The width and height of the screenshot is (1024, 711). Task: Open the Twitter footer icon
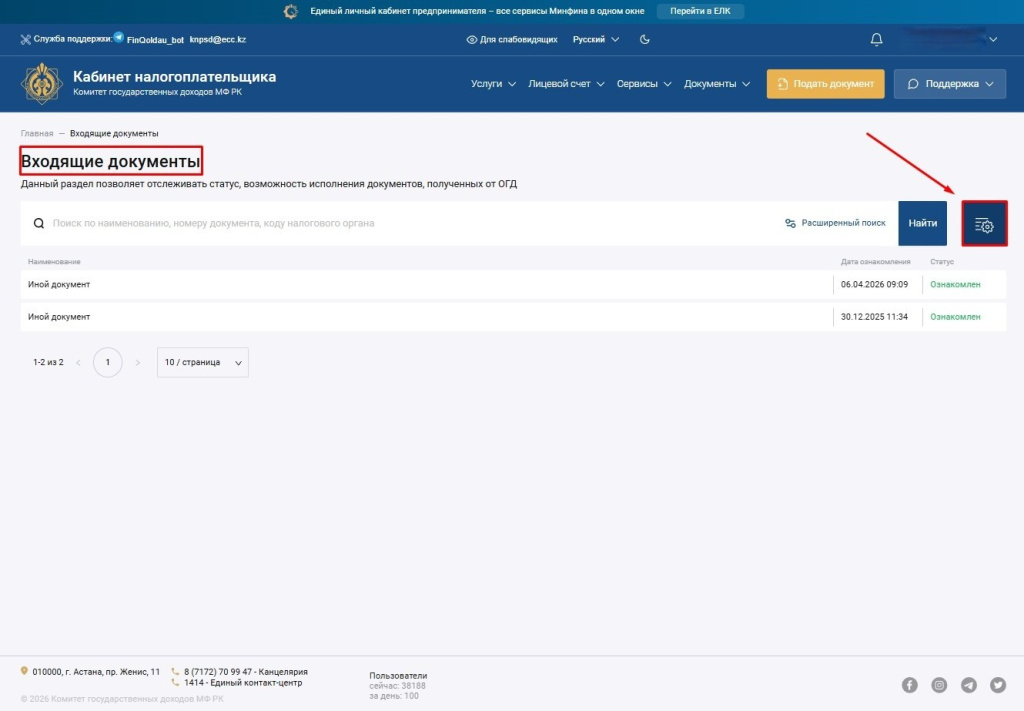998,685
